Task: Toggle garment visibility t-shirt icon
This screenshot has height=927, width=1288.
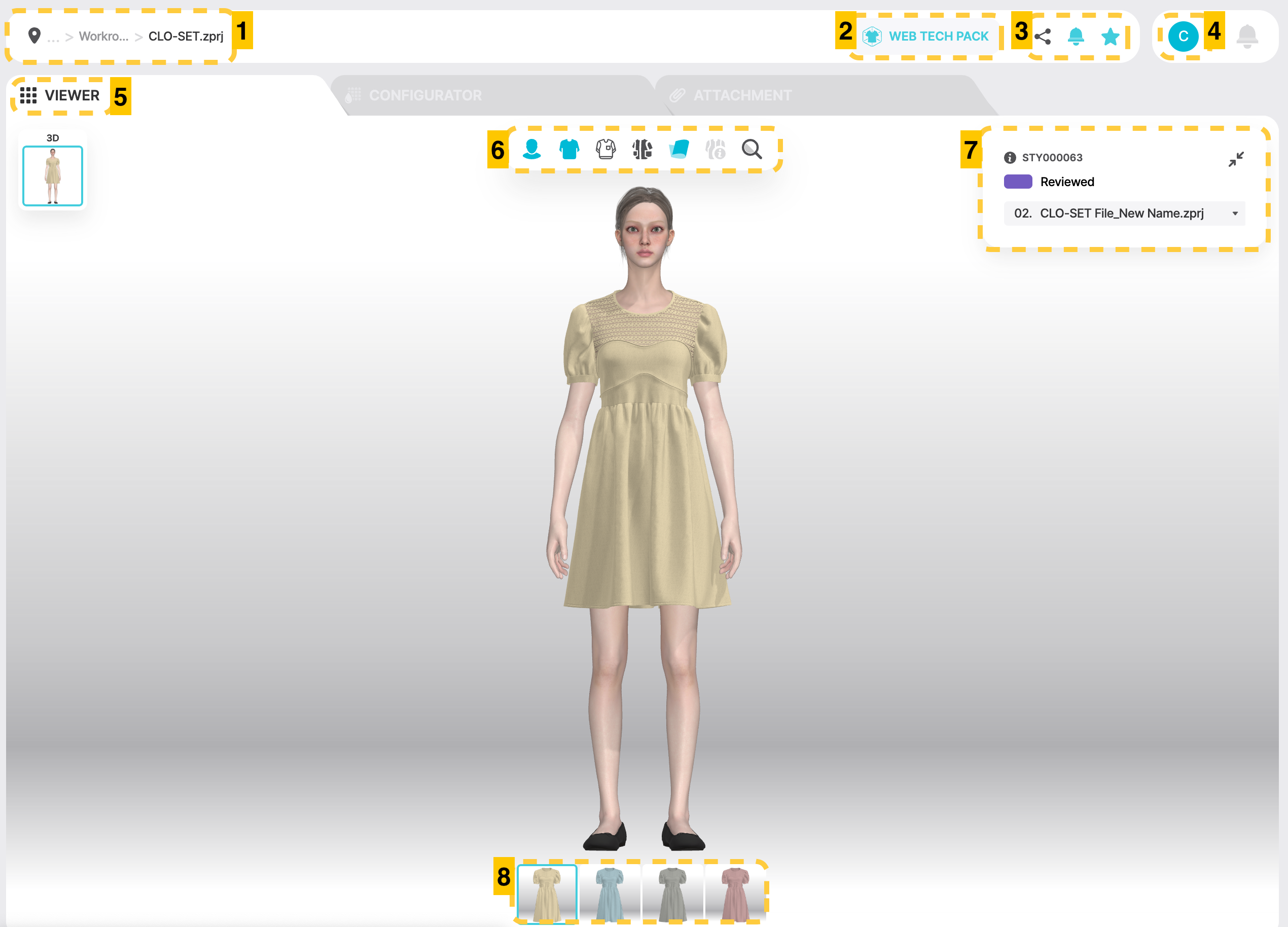Action: pos(569,150)
